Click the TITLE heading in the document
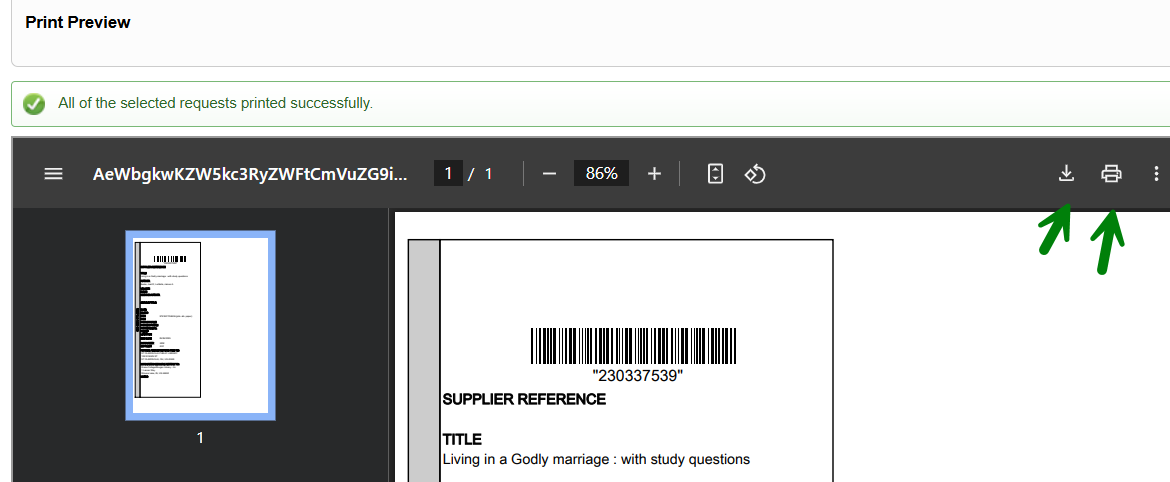 pos(463,439)
